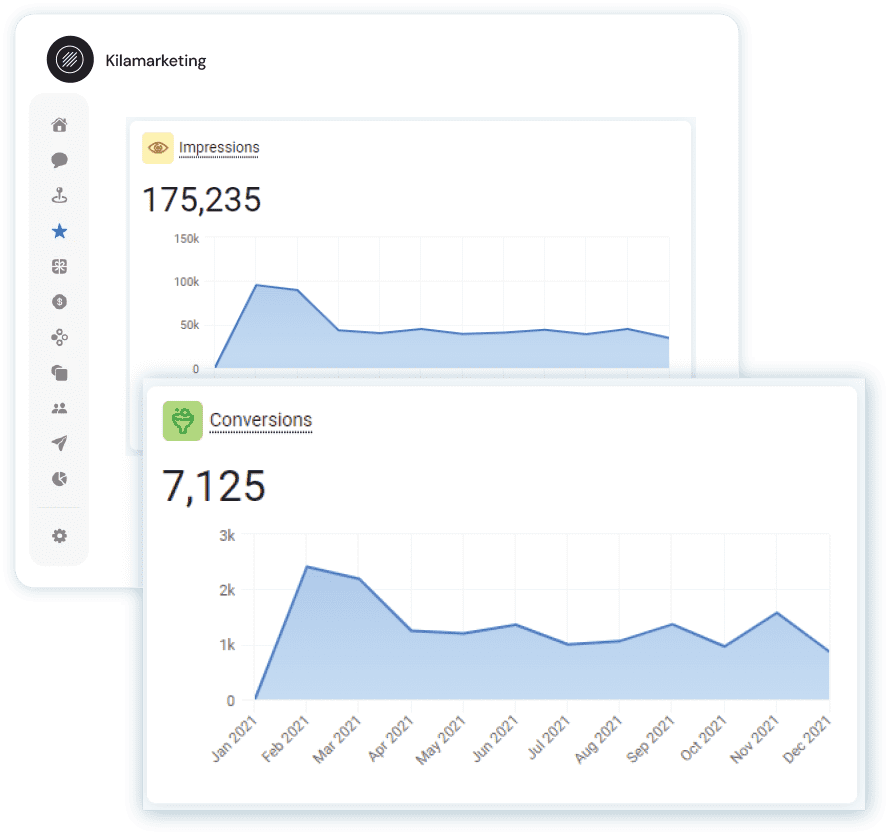The width and height of the screenshot is (890, 835).
Task: Click the 150k label on Impressions axis
Action: click(x=187, y=238)
